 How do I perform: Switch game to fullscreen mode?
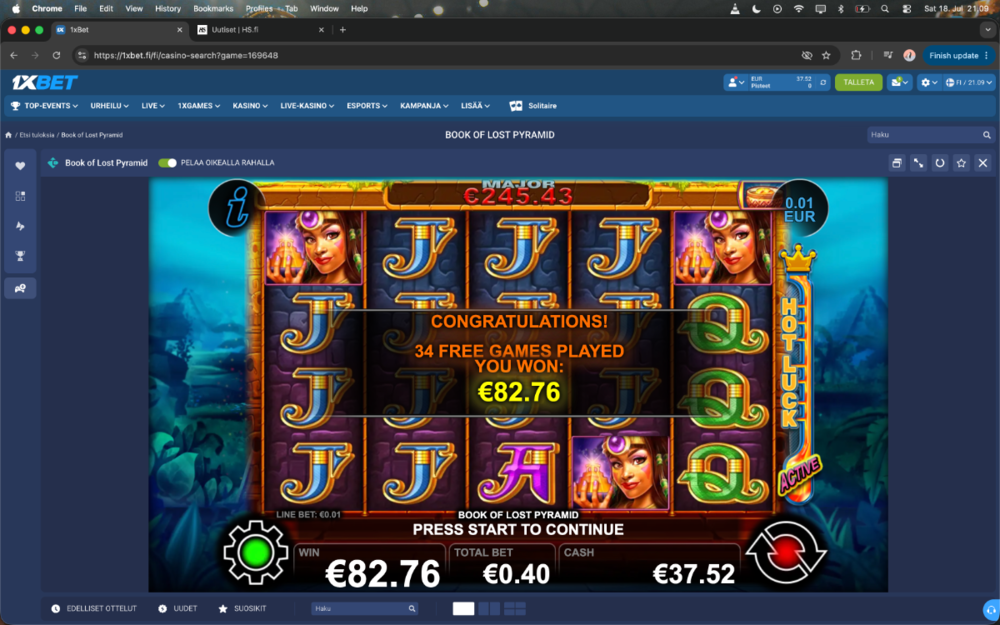coord(918,163)
